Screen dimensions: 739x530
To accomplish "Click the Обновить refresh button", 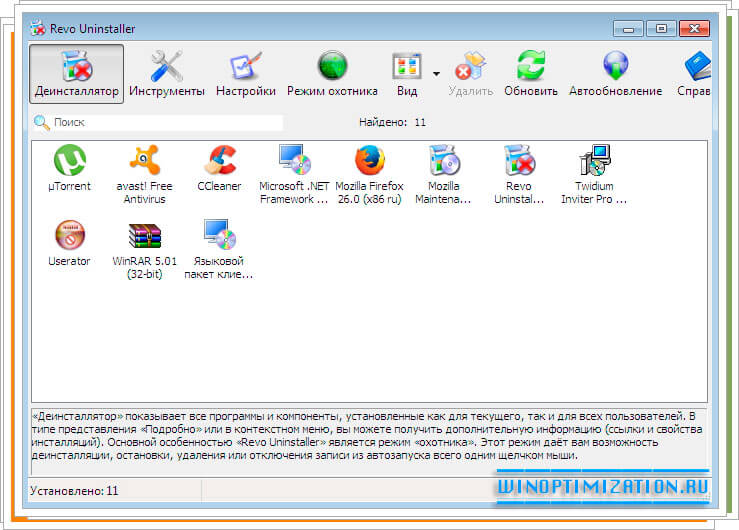I will [531, 74].
